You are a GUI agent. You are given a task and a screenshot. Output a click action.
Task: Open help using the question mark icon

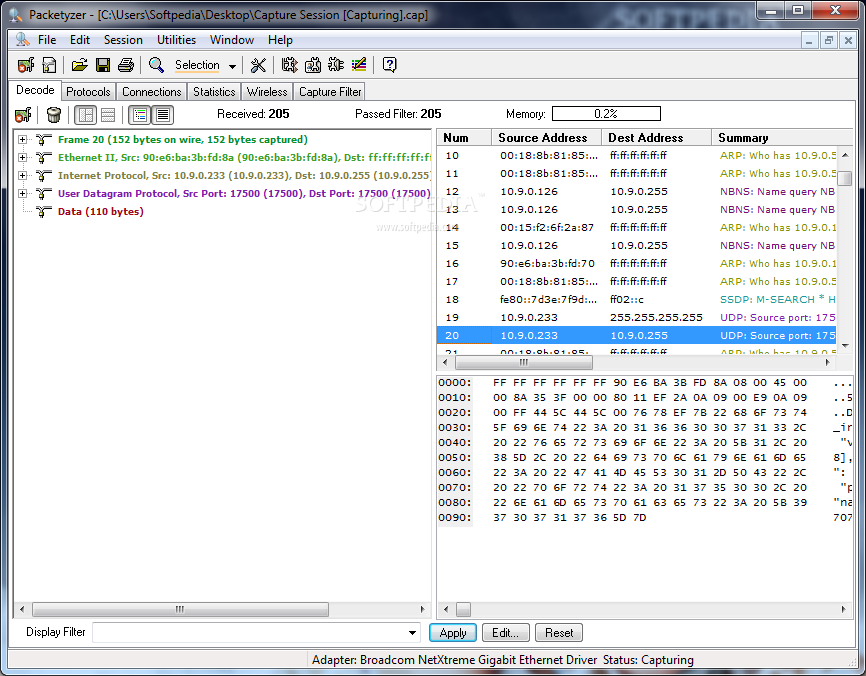click(x=389, y=65)
